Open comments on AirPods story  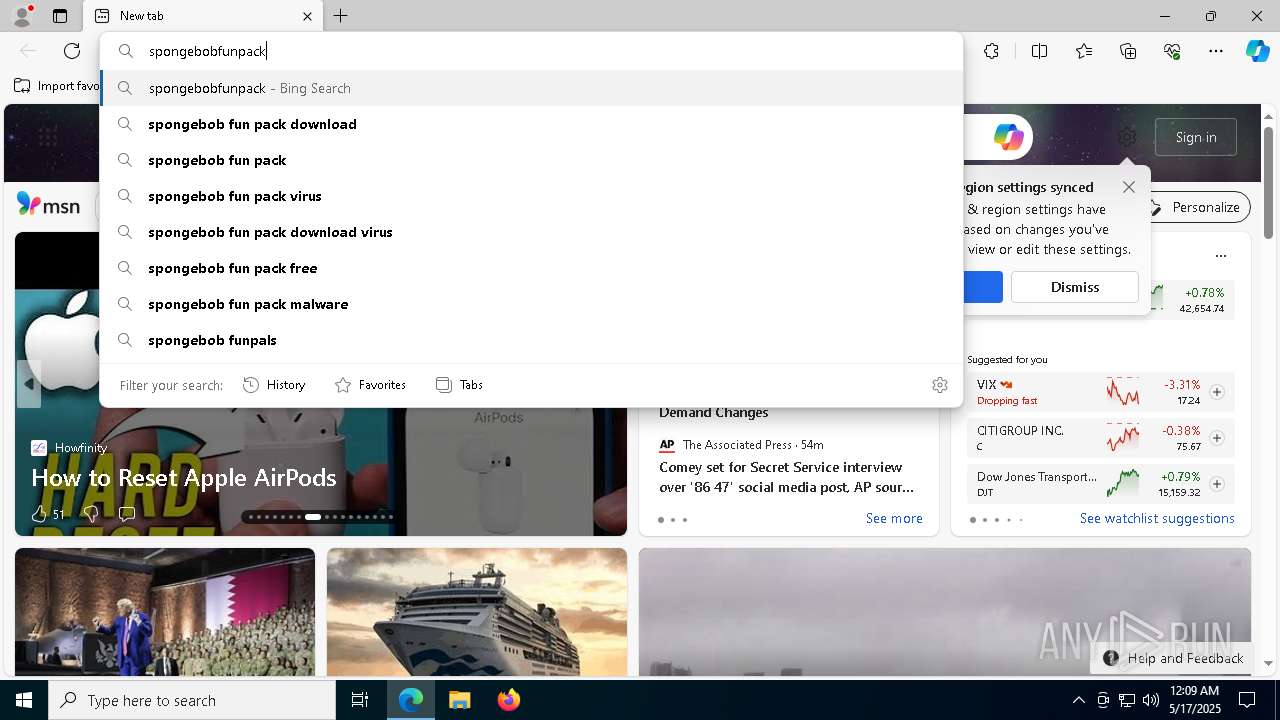(127, 514)
